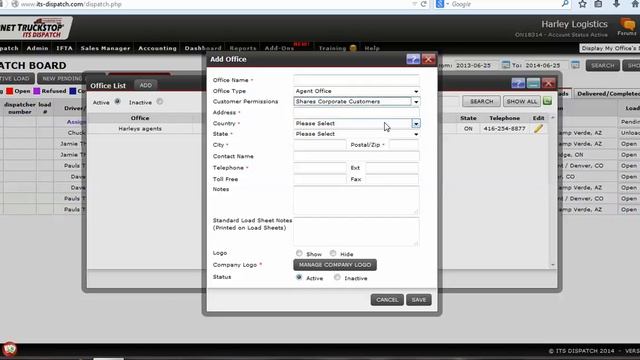Open the From date calendar icon

(x=506, y=65)
